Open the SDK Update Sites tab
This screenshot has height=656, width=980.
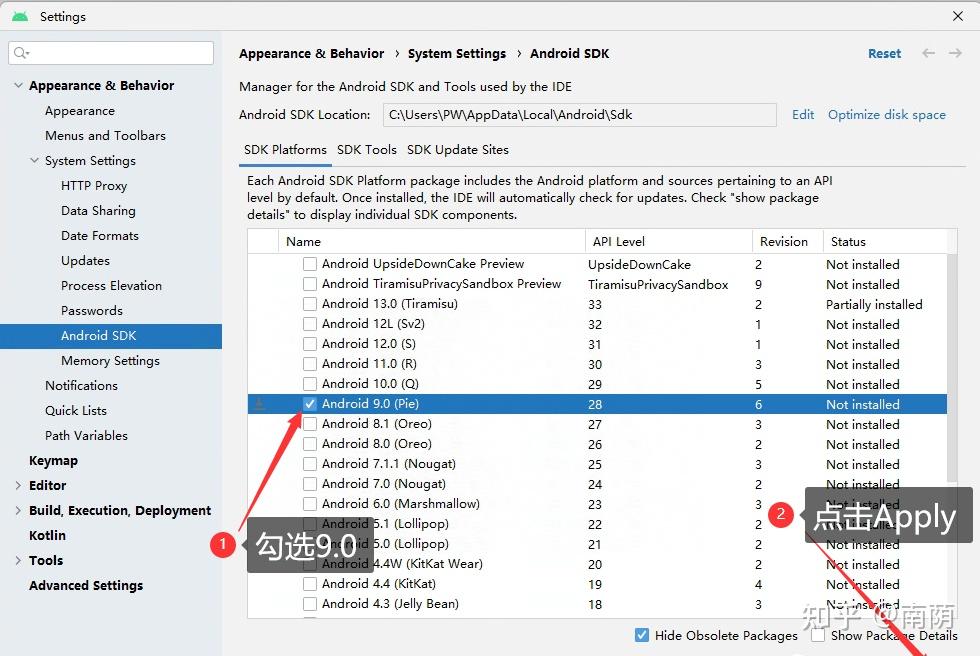457,149
